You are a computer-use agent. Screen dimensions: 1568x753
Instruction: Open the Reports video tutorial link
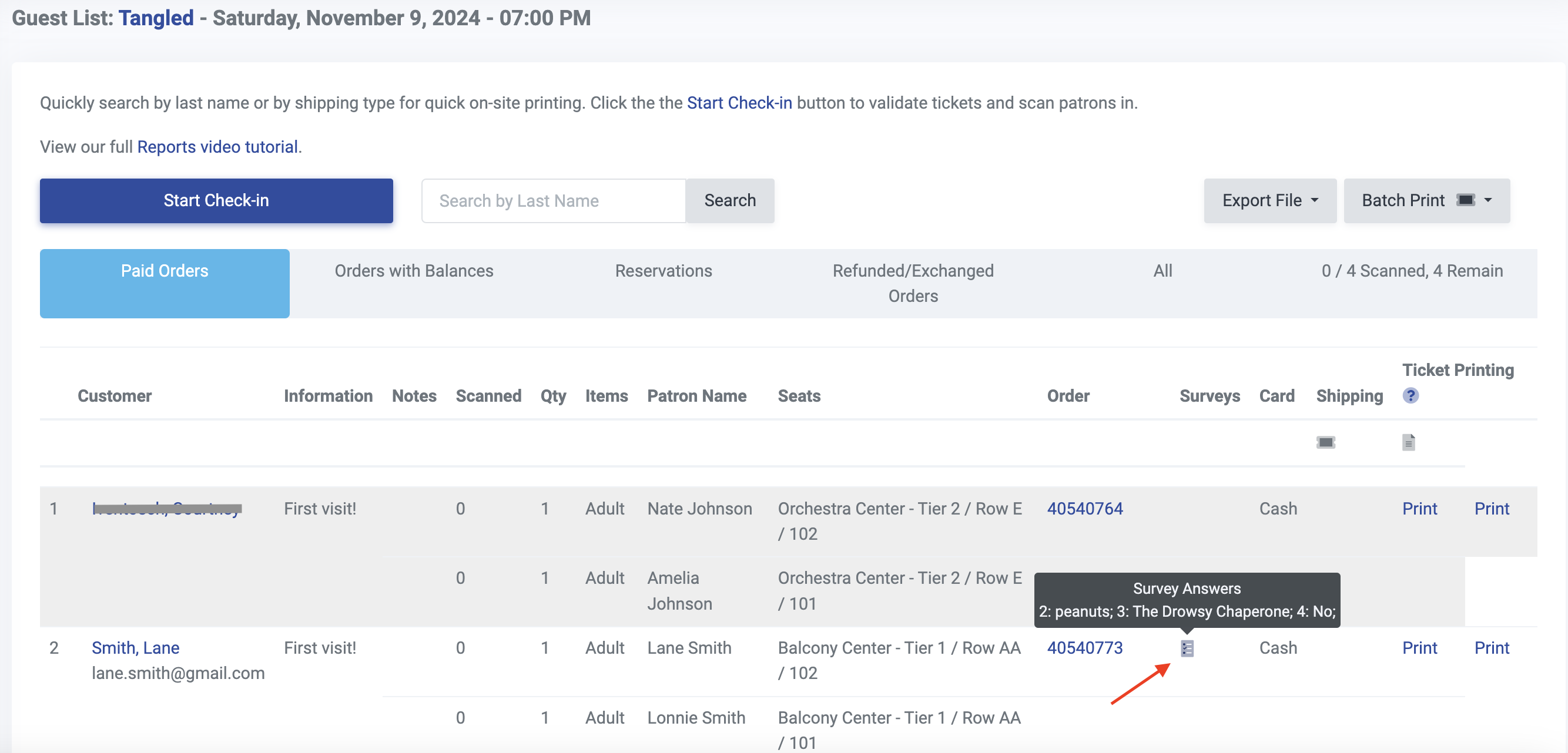pos(217,147)
